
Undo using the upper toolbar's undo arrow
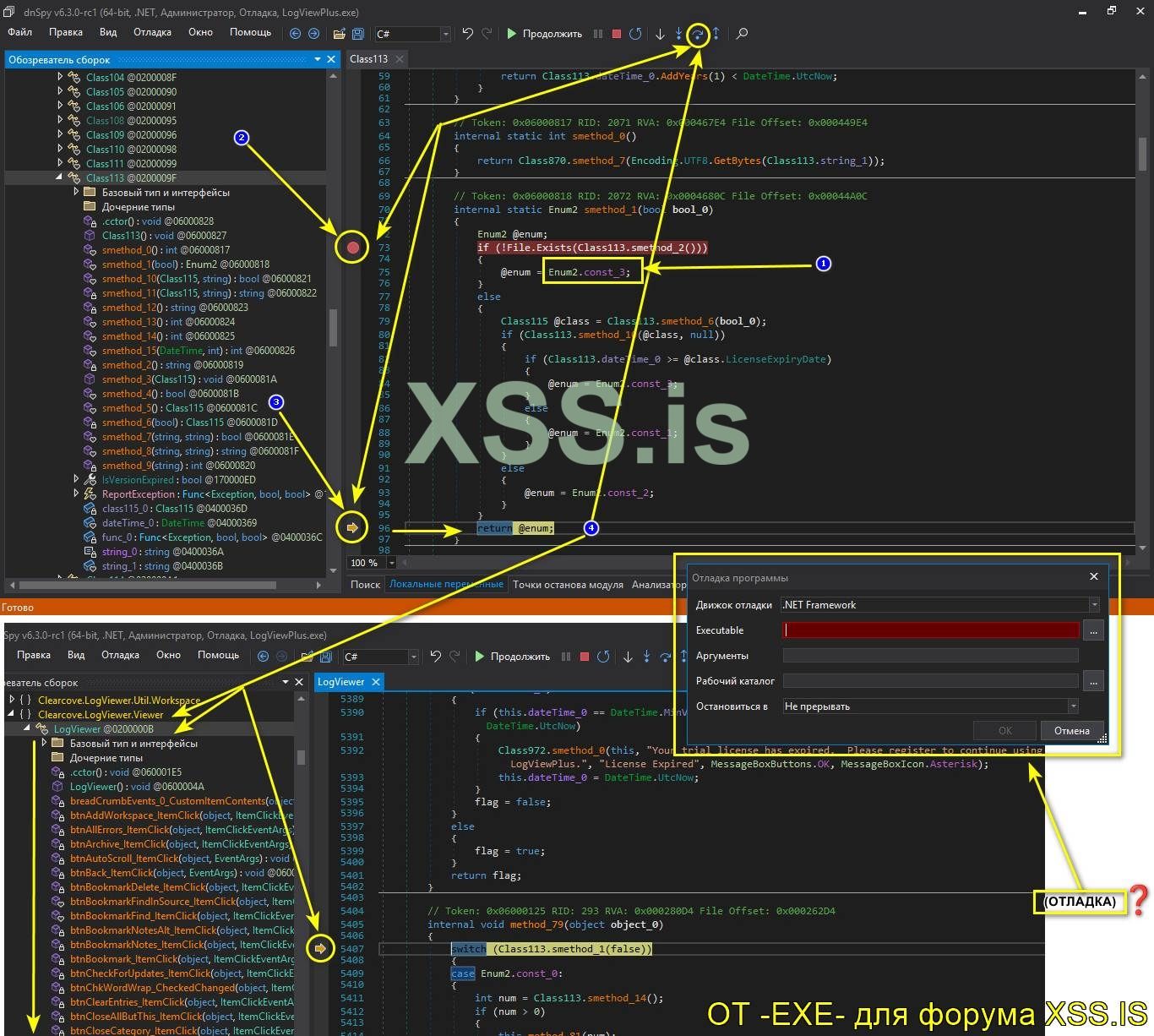[x=467, y=34]
